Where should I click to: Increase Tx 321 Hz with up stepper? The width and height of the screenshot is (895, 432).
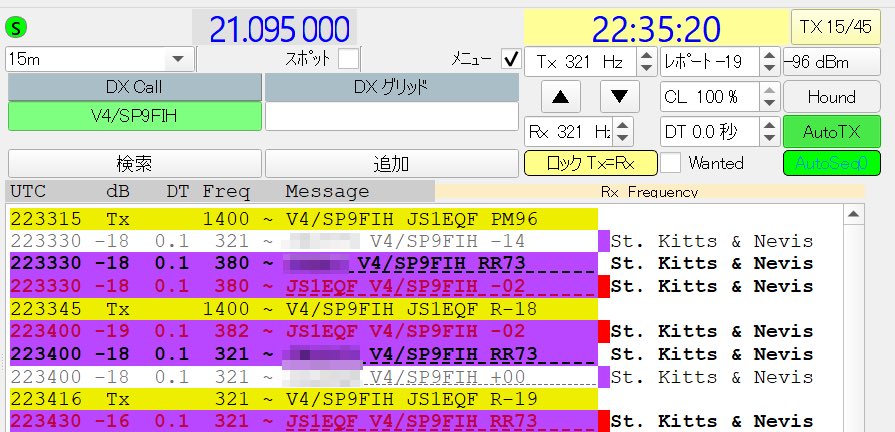(x=646, y=55)
